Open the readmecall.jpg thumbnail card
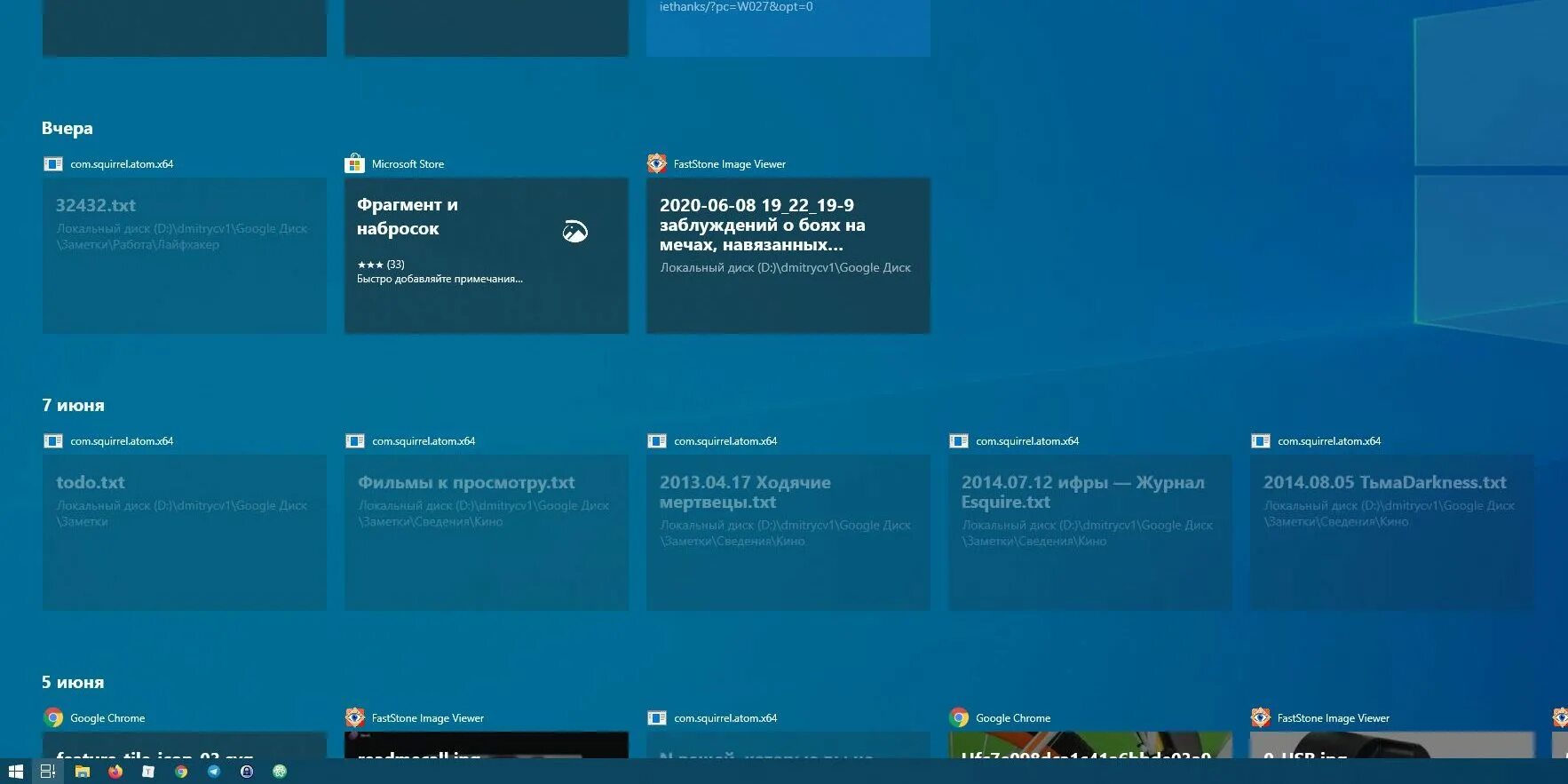The image size is (1568, 784). pos(487,745)
